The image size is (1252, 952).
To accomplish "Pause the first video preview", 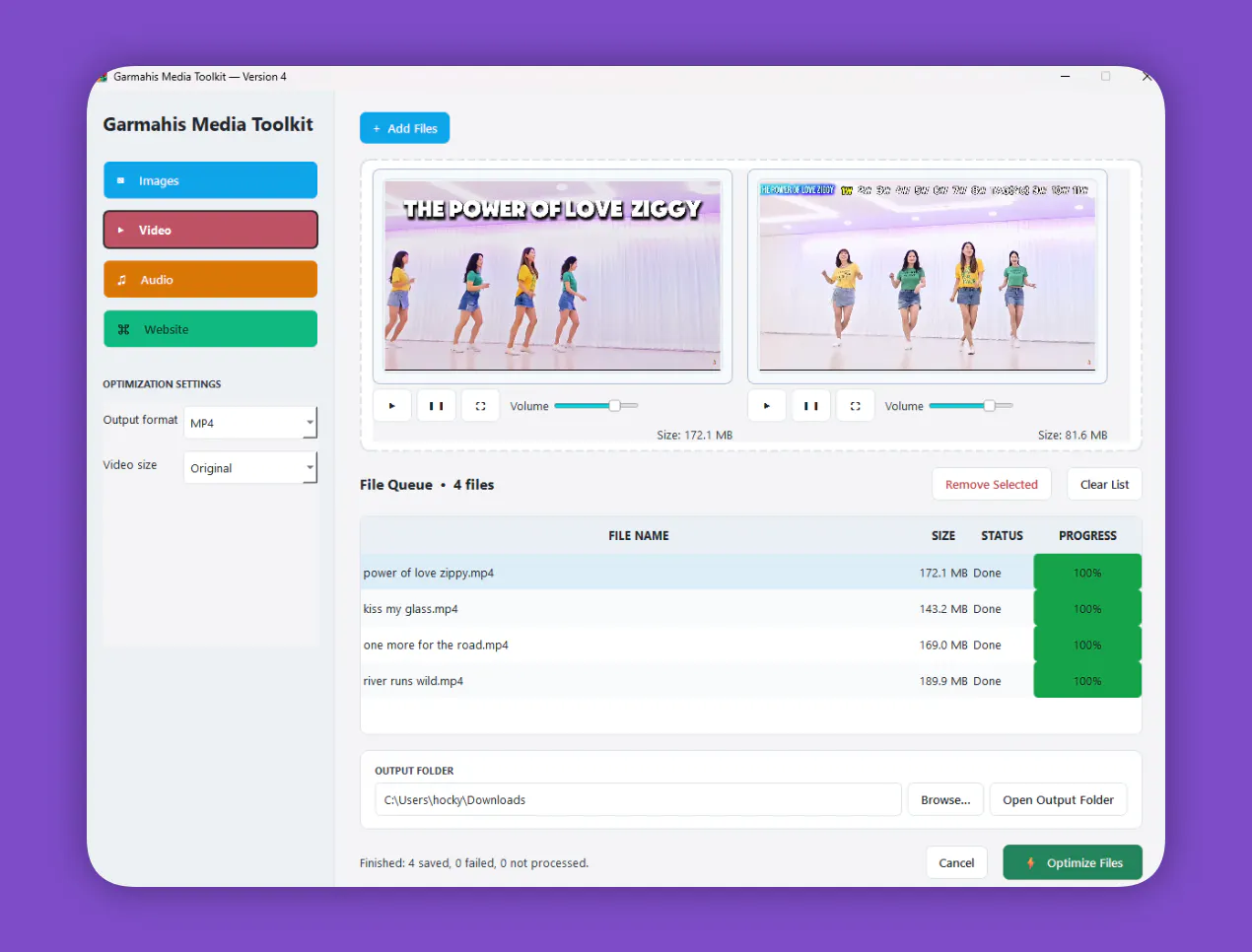I will pos(437,406).
